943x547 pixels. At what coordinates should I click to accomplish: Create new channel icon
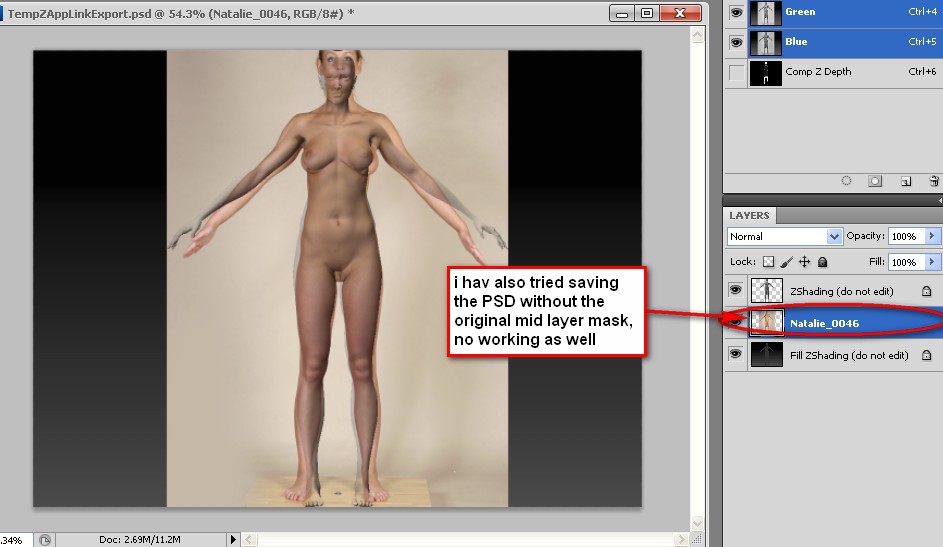[905, 181]
